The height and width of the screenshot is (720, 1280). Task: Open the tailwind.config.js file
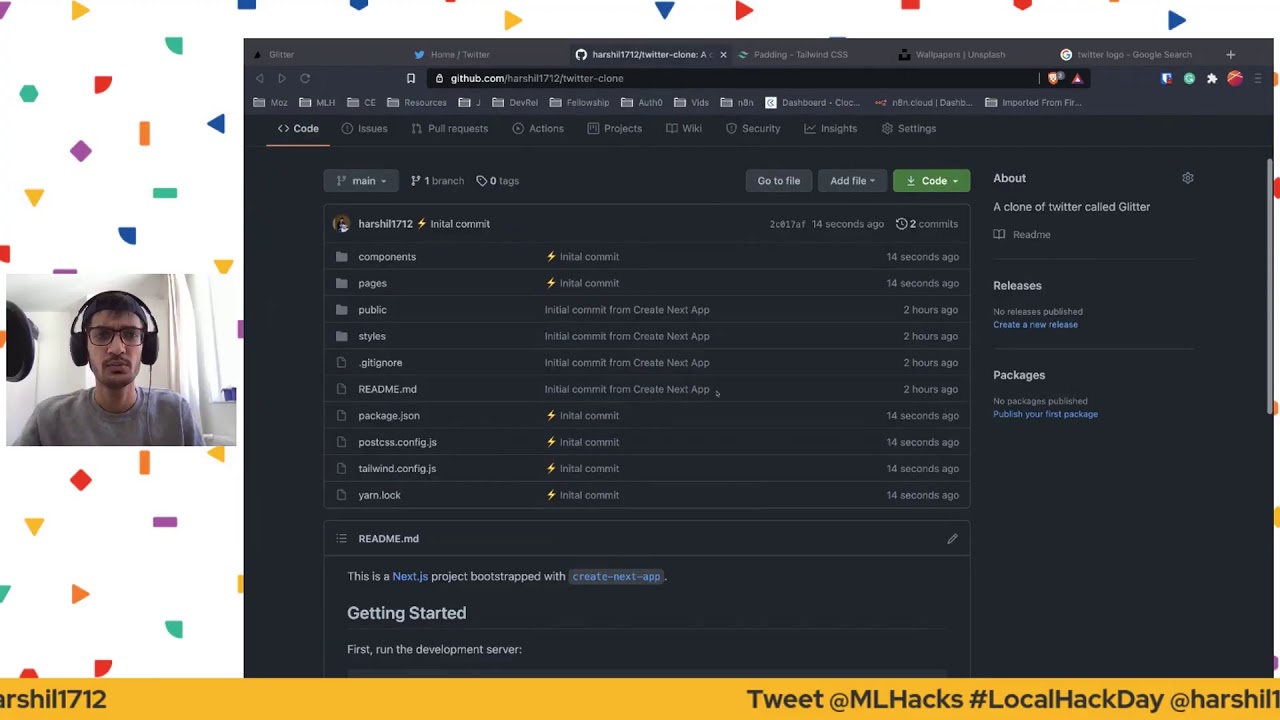click(397, 468)
